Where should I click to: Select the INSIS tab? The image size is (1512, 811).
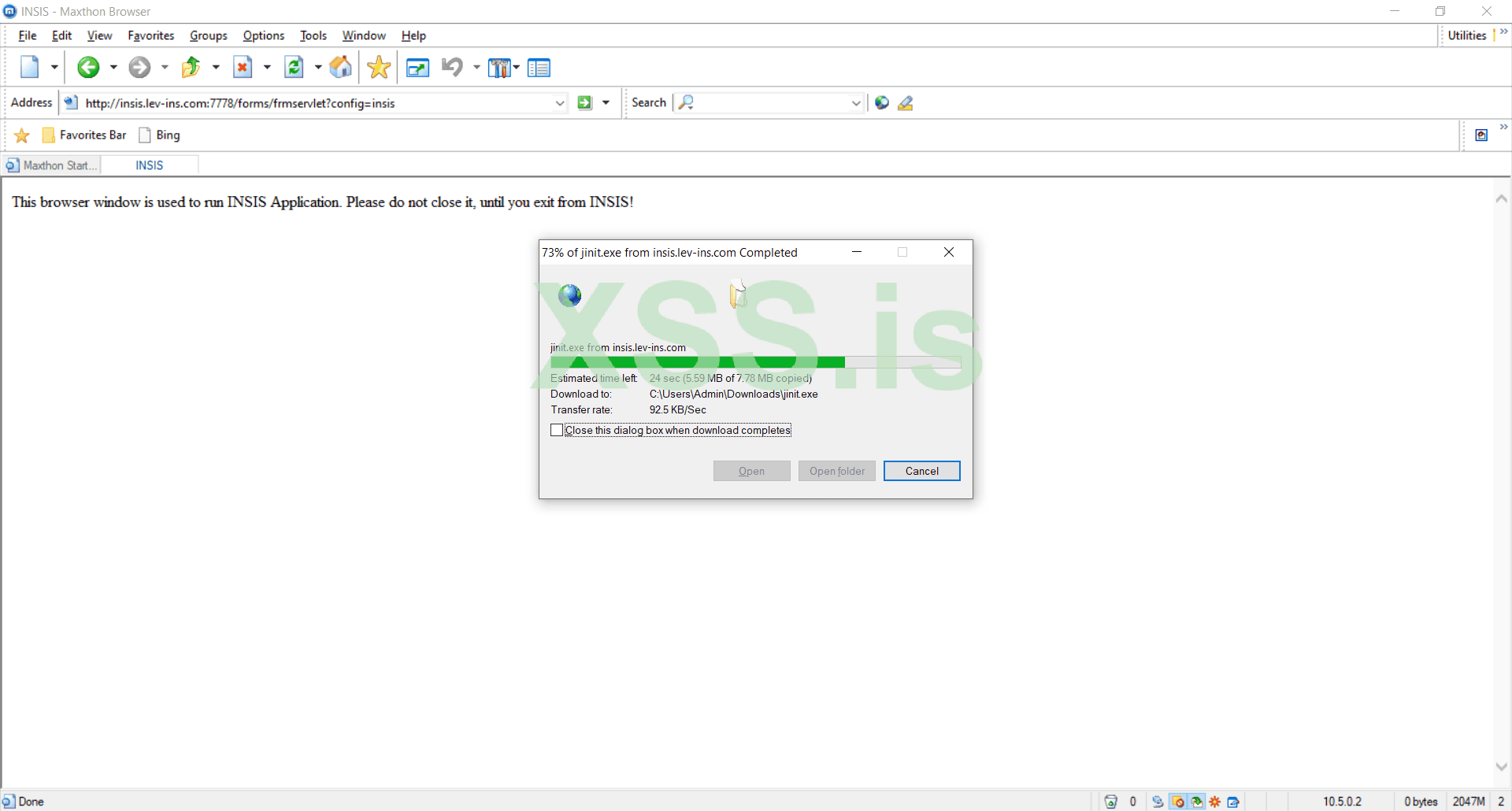click(x=150, y=165)
